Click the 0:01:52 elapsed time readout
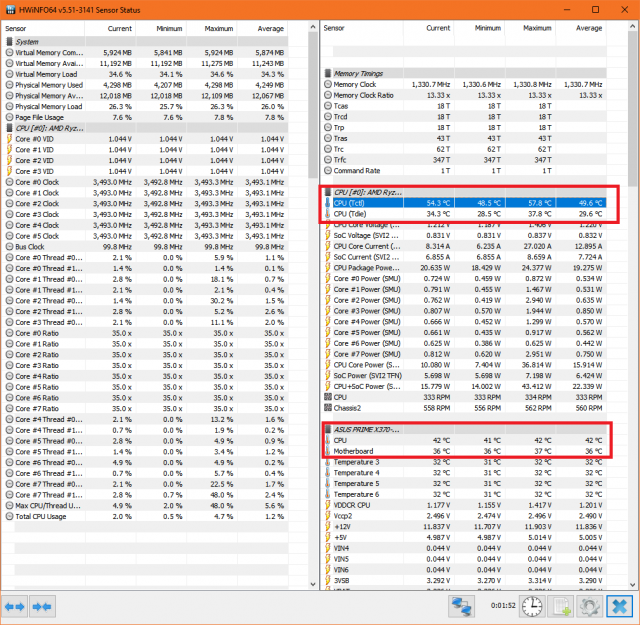 click(x=503, y=605)
